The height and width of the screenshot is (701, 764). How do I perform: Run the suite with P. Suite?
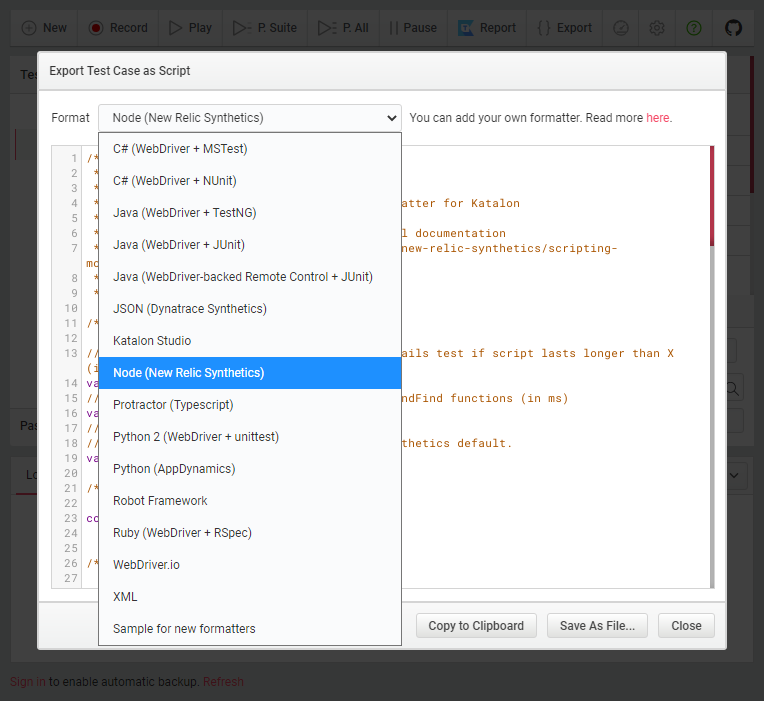265,28
